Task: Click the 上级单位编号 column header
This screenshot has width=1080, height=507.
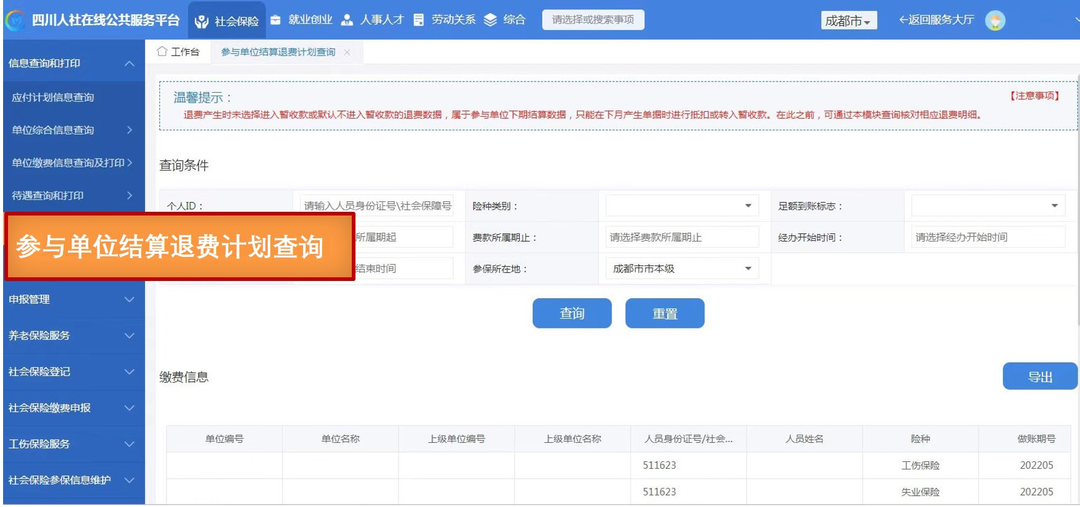Action: tap(456, 439)
